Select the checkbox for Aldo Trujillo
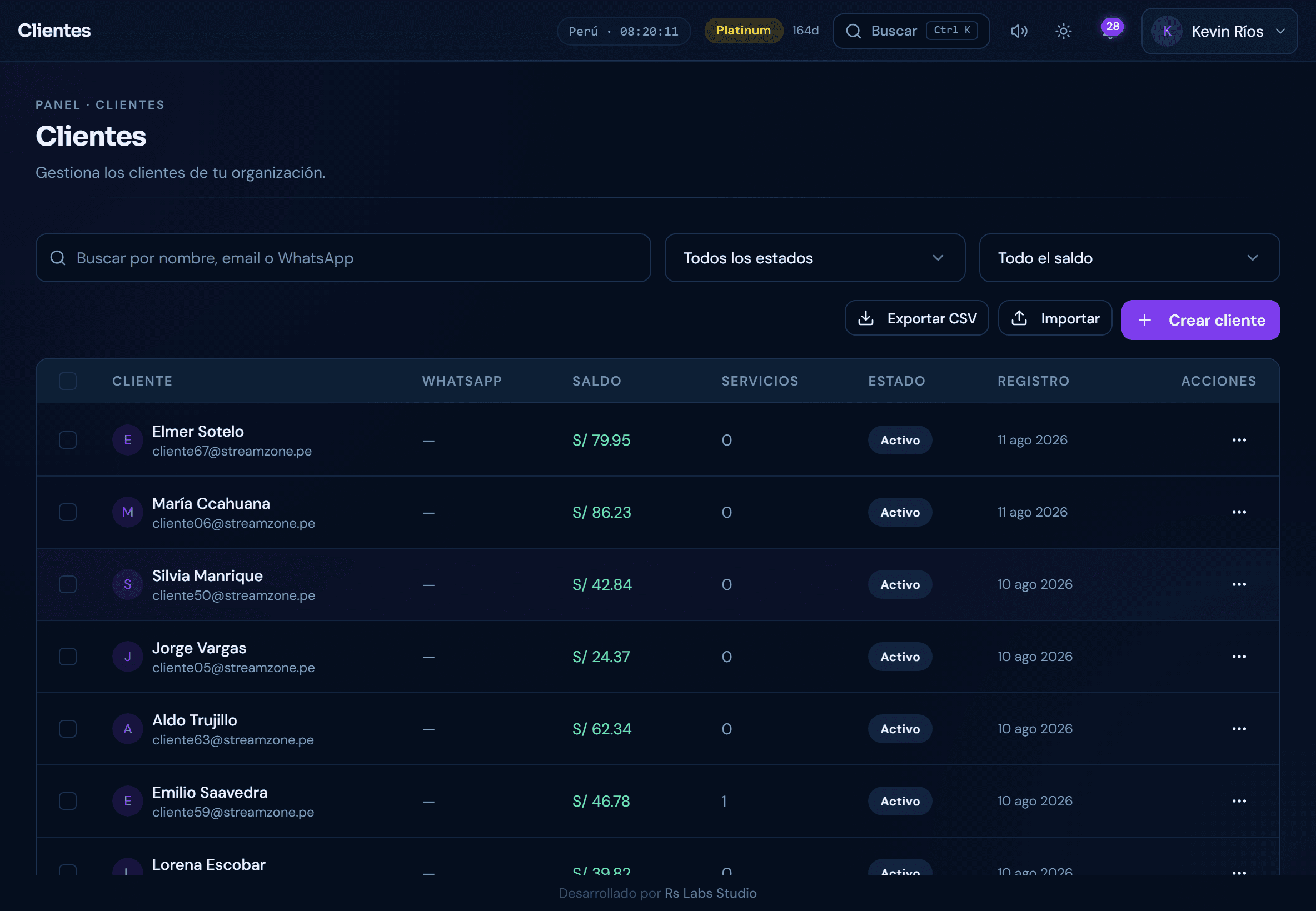 tap(68, 729)
